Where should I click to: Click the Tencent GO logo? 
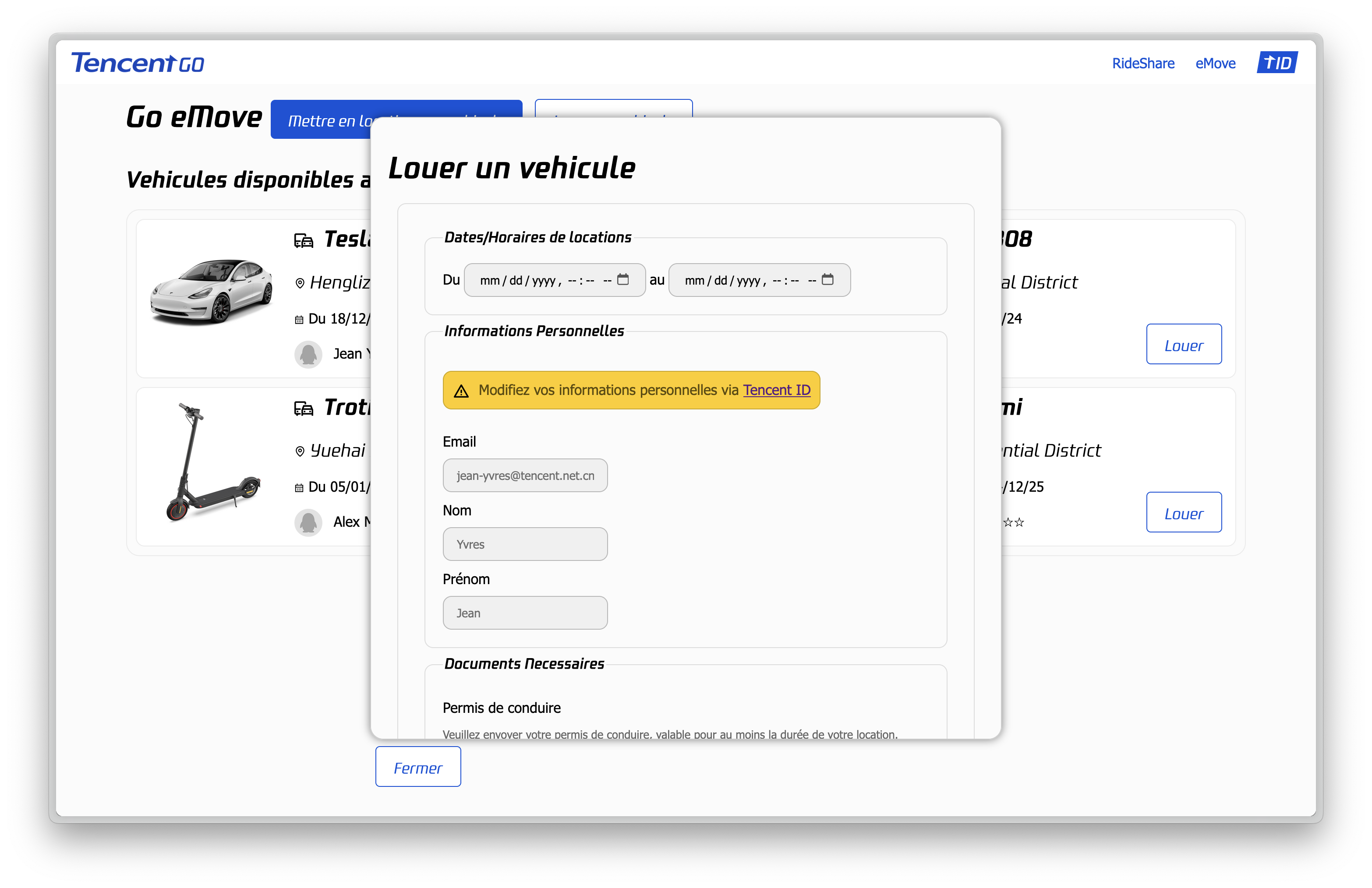[x=137, y=63]
